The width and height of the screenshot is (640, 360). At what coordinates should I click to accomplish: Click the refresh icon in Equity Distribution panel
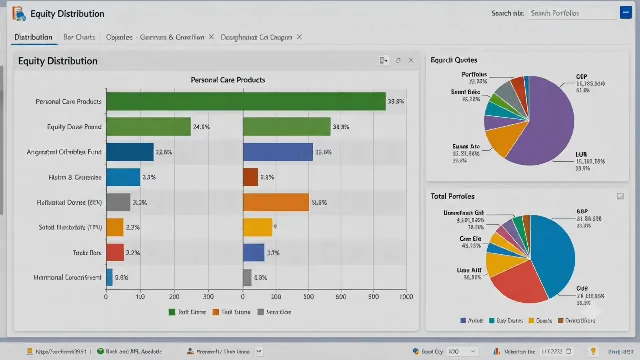coord(398,60)
